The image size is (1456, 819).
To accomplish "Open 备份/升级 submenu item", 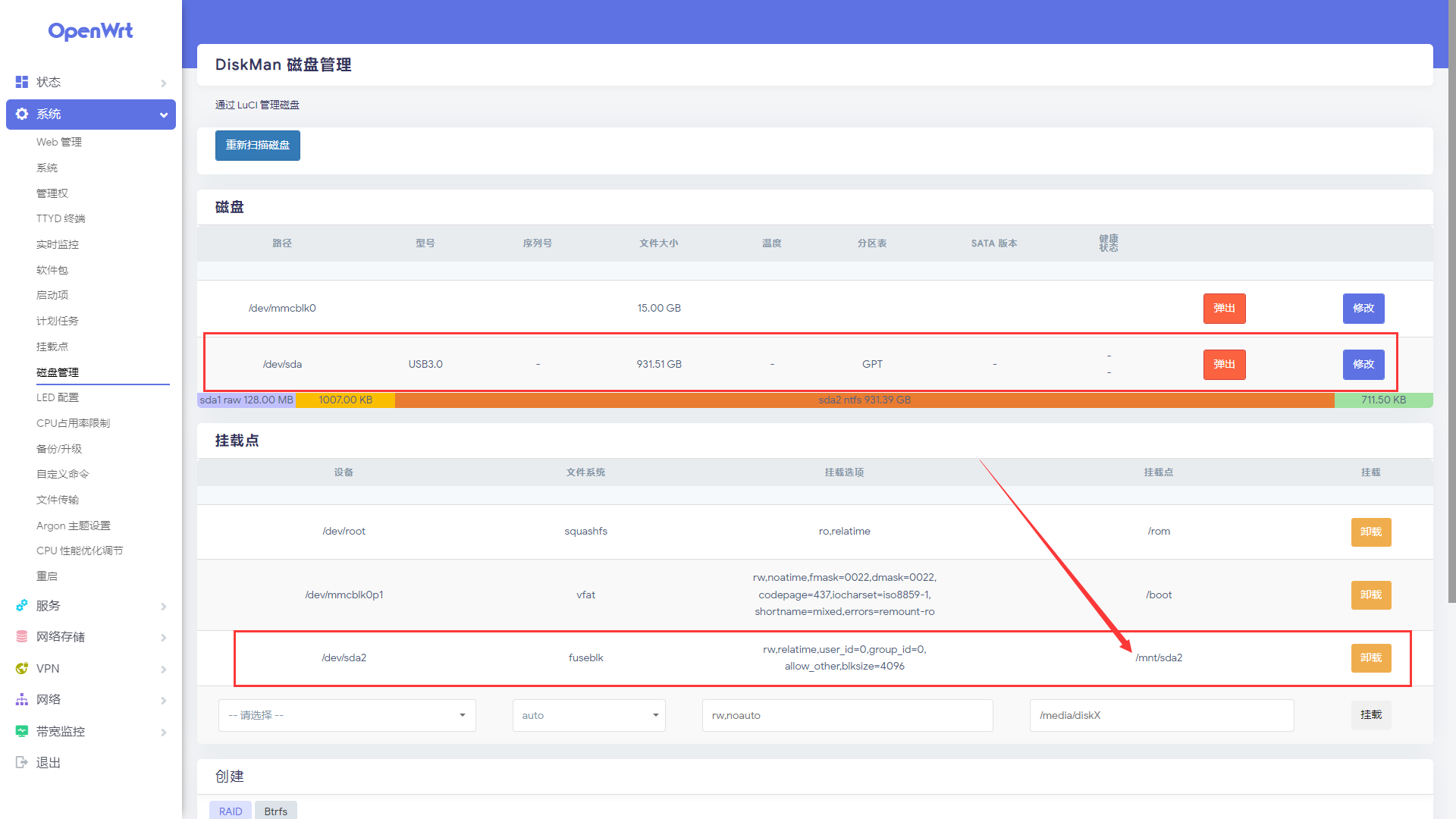I will pyautogui.click(x=59, y=449).
